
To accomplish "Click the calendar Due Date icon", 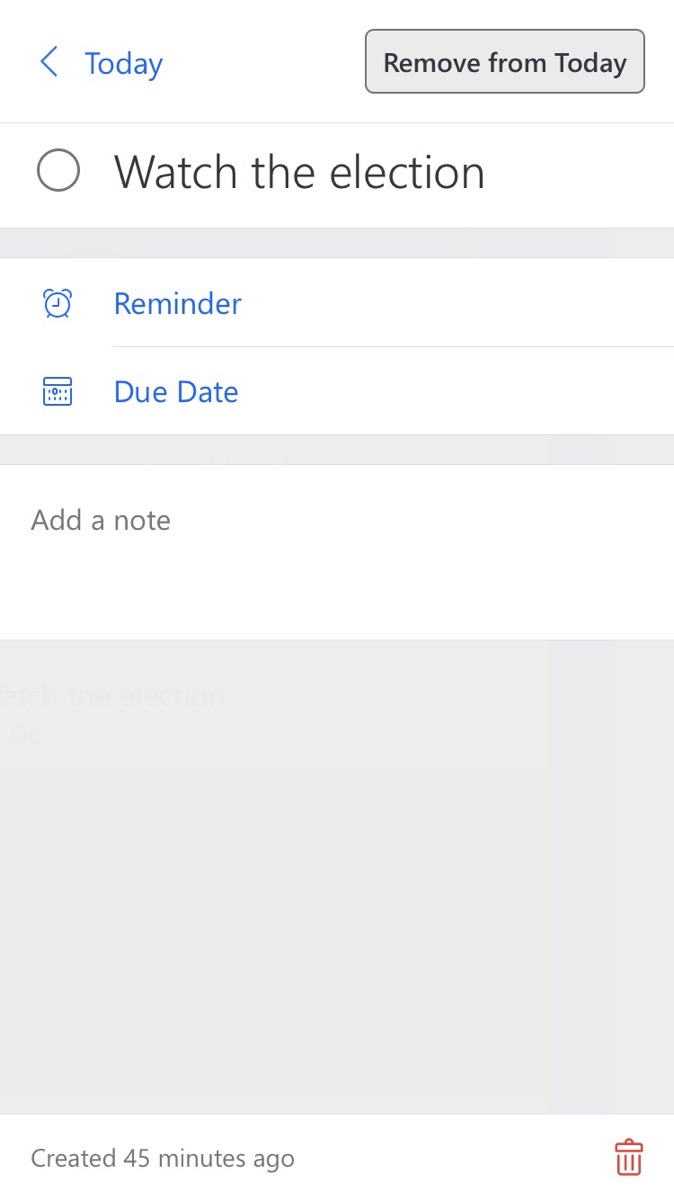I will point(58,391).
